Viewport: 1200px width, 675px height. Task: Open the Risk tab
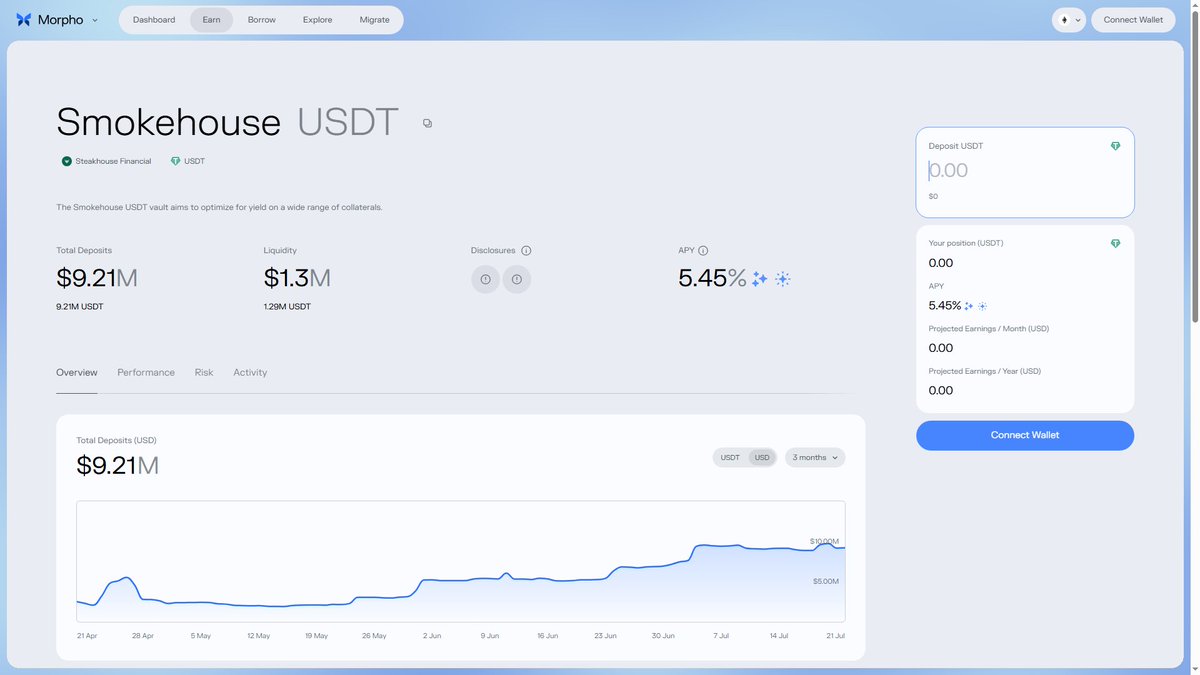204,372
